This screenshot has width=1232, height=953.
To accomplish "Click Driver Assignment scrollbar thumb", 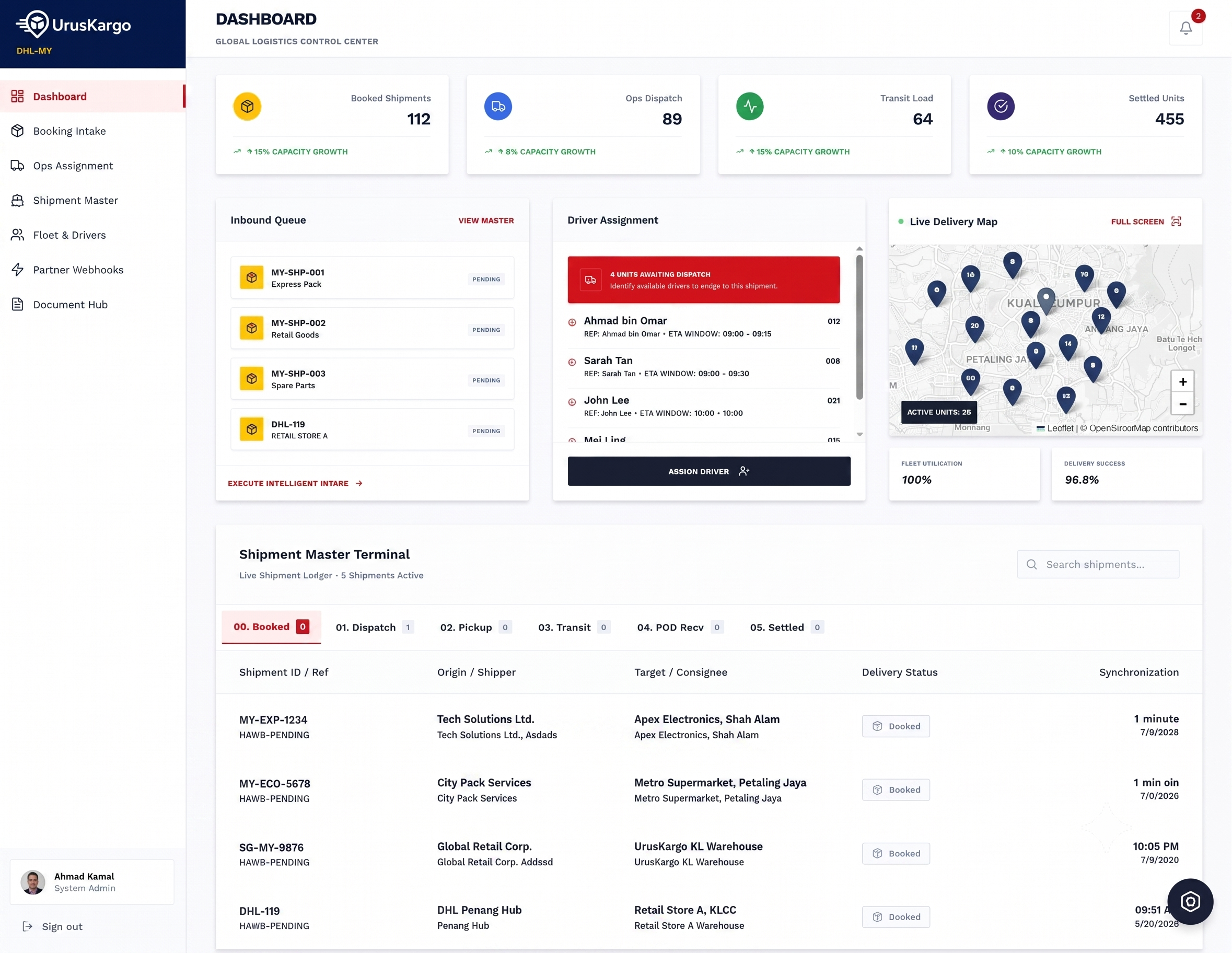I will point(859,327).
